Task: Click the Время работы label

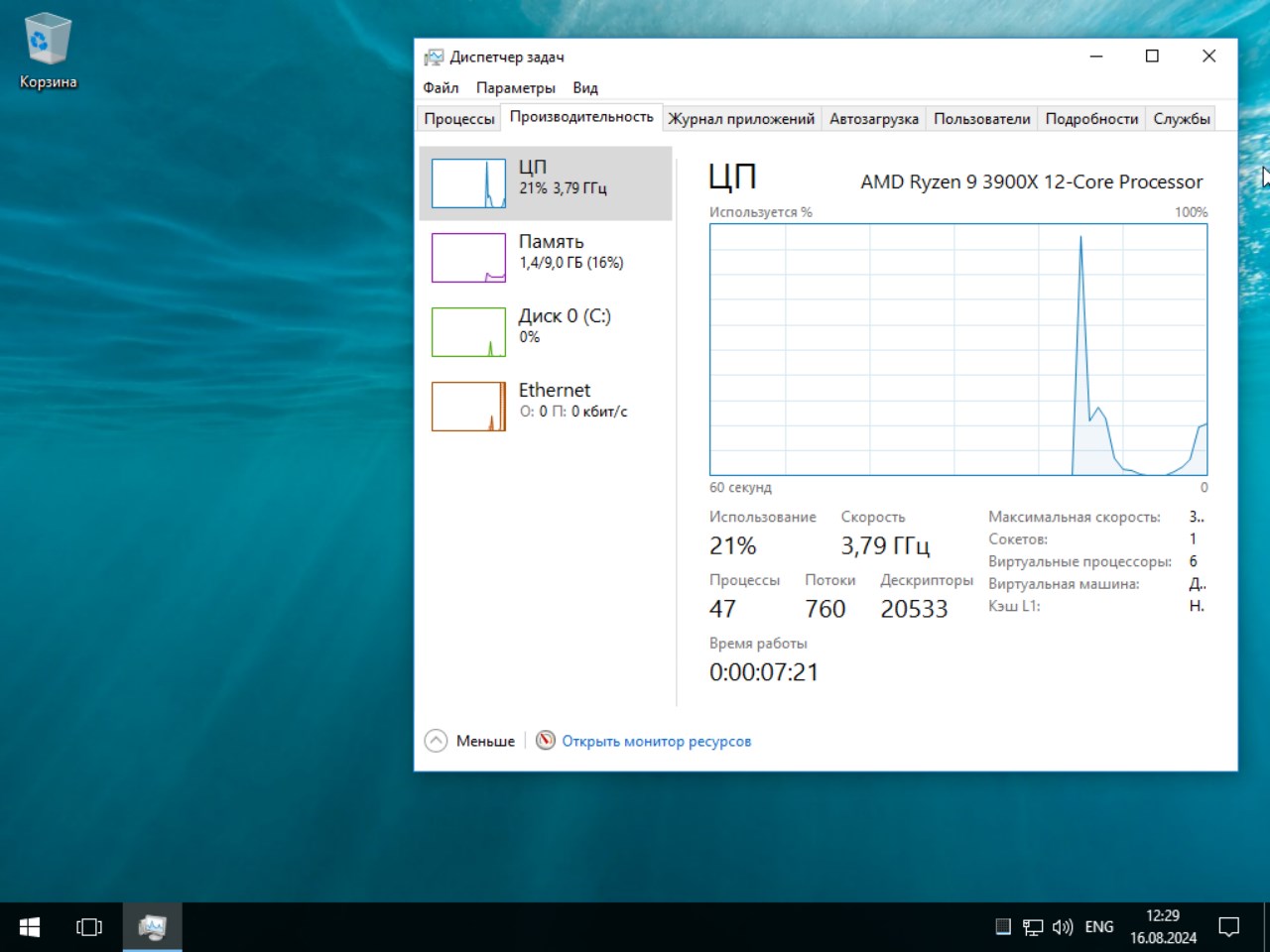Action: [x=758, y=644]
